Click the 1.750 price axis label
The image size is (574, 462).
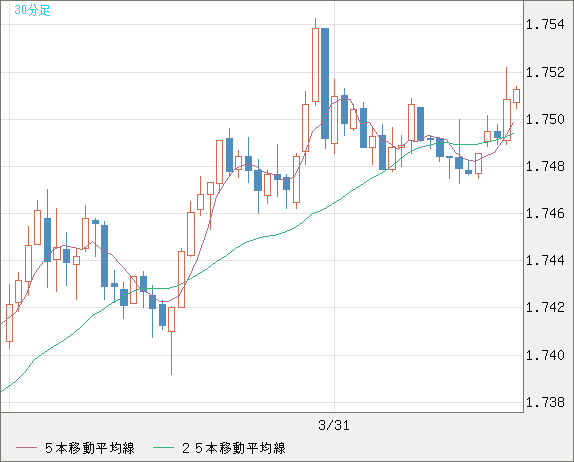pyautogui.click(x=545, y=119)
